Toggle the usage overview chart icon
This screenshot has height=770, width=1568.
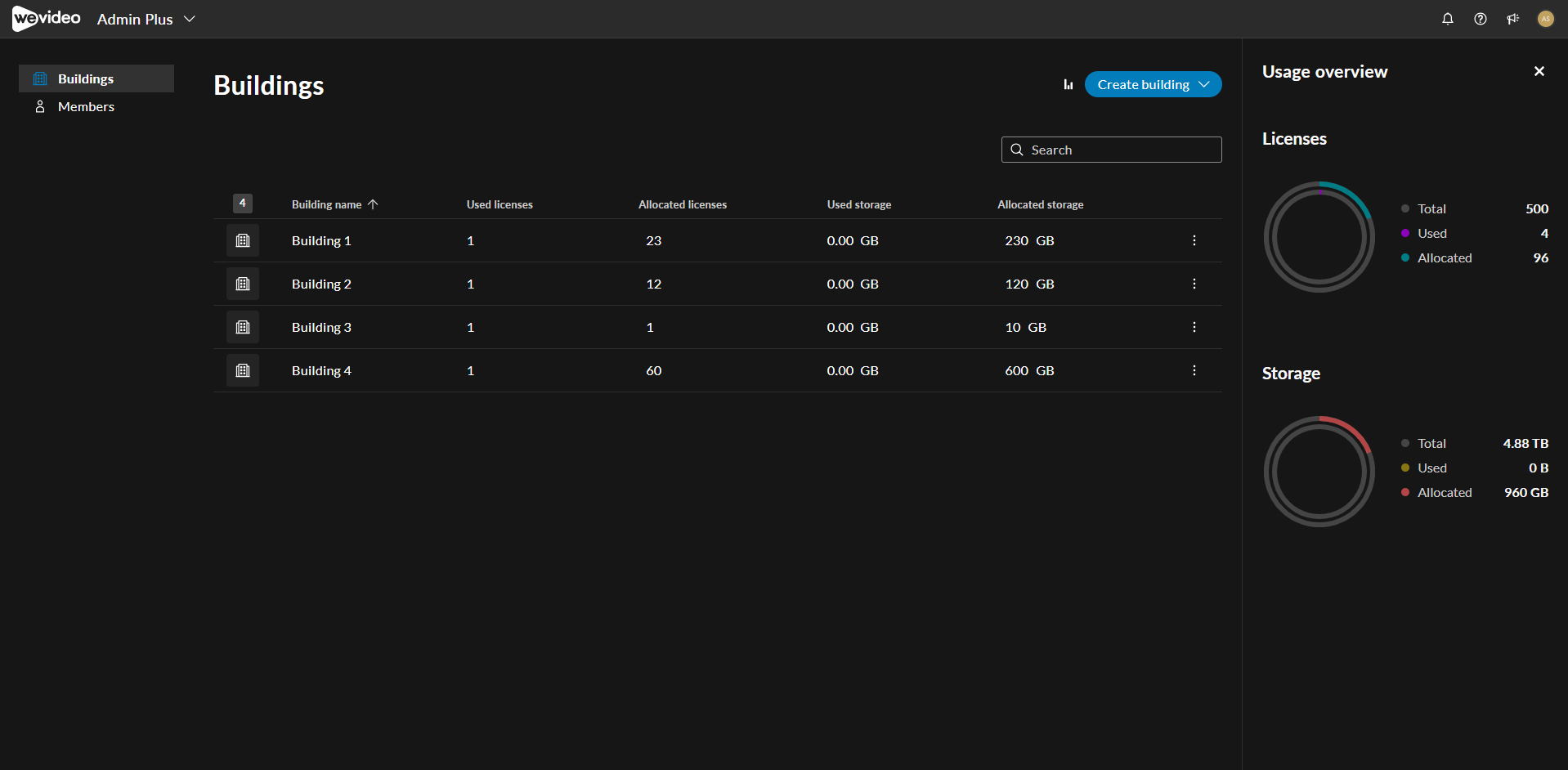(1068, 84)
